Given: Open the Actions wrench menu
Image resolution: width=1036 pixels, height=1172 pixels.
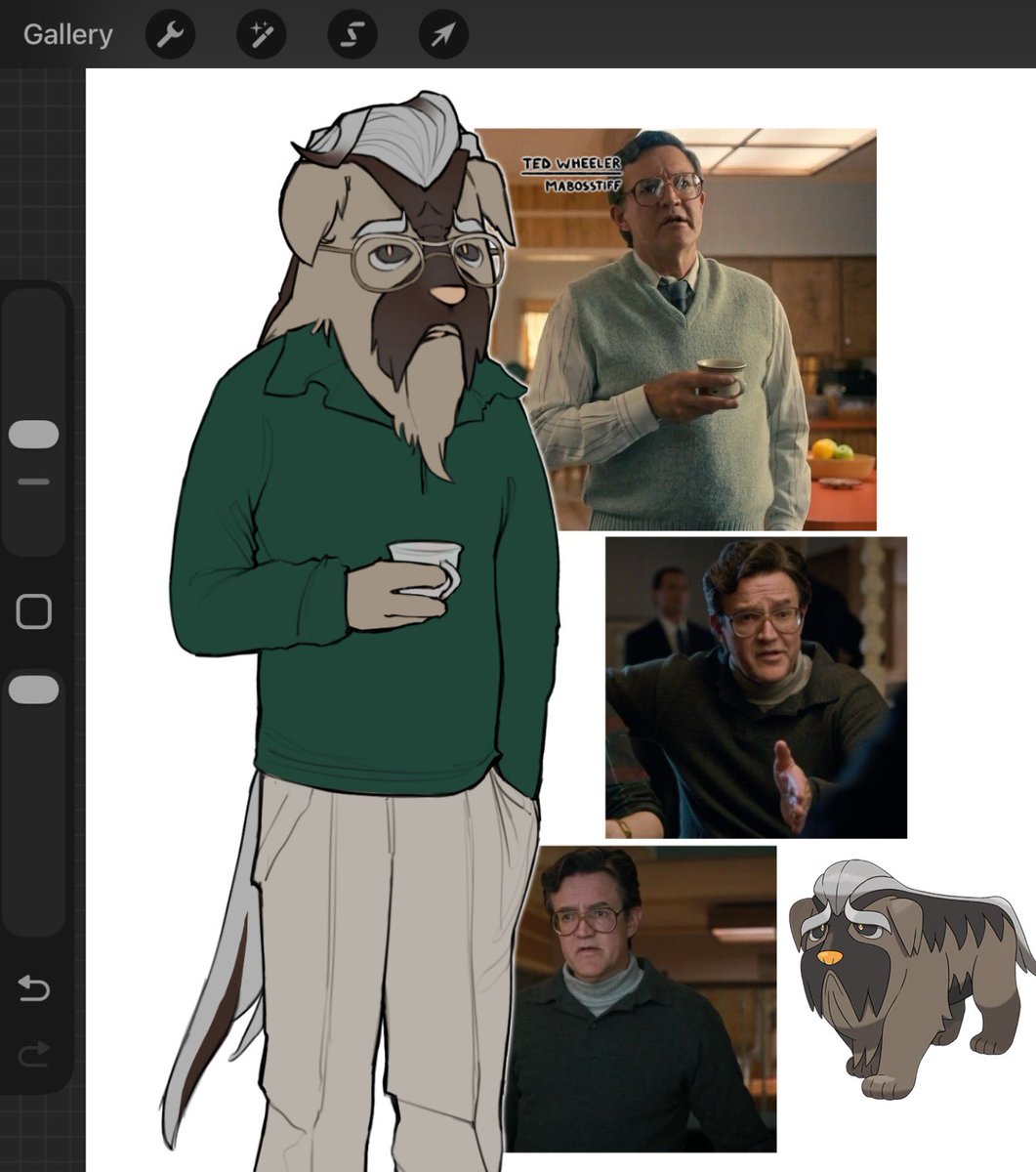Looking at the screenshot, I should [170, 36].
